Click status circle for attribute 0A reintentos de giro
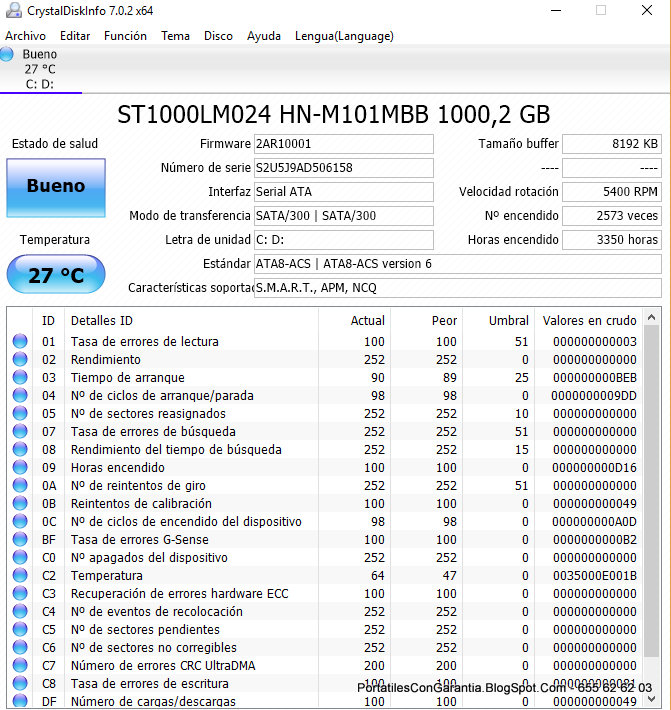The height and width of the screenshot is (710, 671). click(x=20, y=485)
